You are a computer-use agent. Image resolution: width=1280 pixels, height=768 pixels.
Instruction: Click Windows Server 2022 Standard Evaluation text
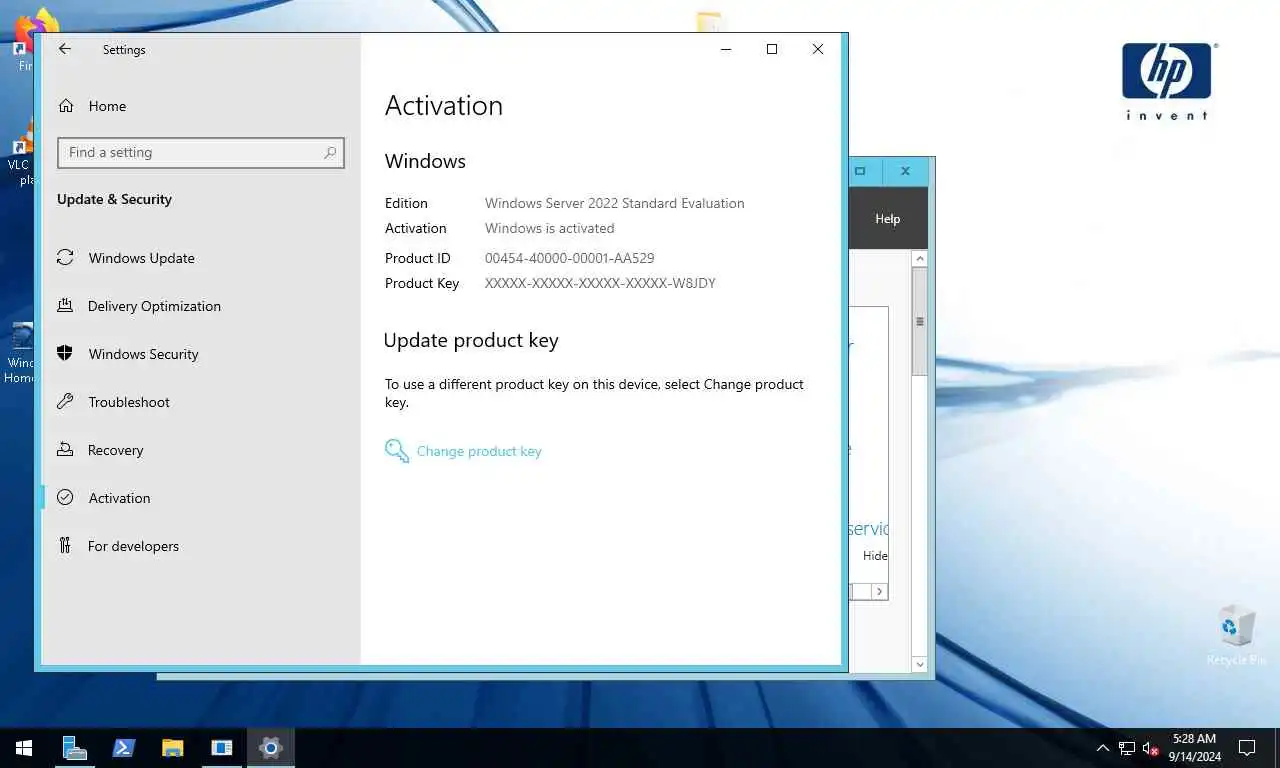[x=615, y=203]
